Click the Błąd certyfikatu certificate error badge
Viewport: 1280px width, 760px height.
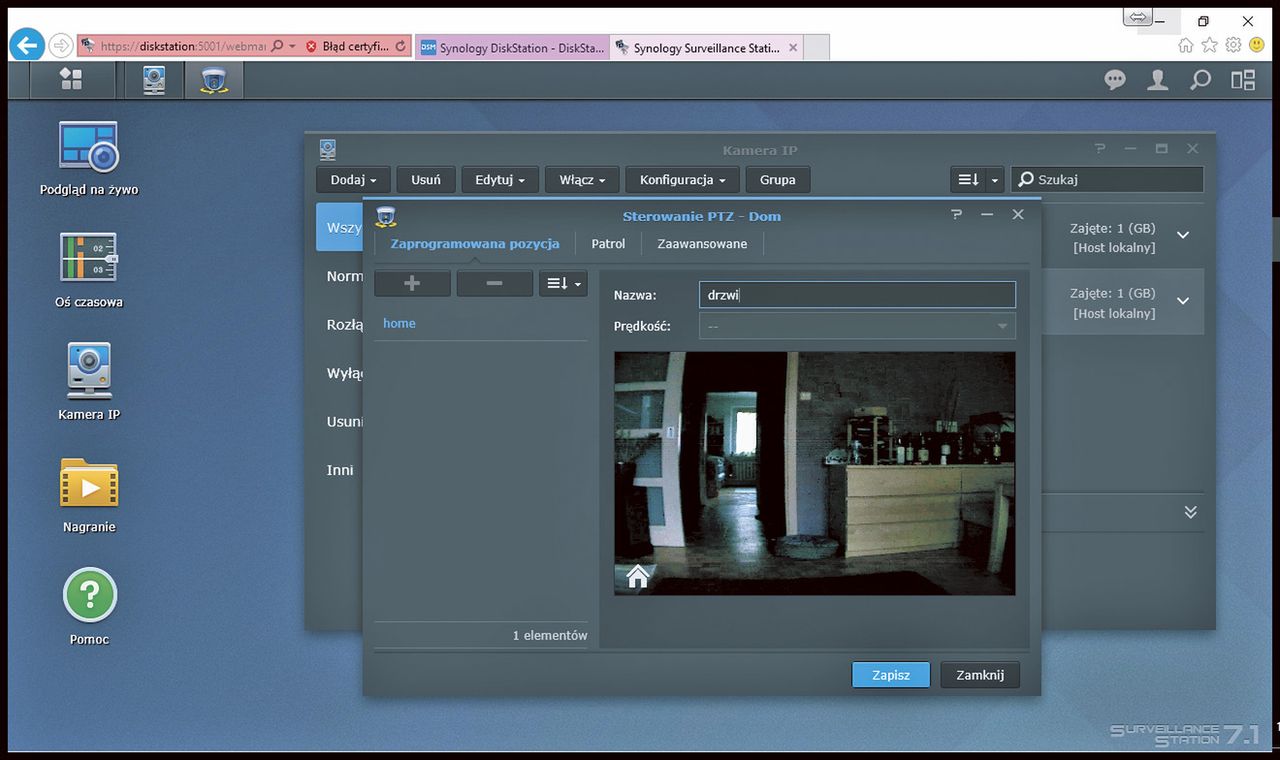(x=347, y=46)
